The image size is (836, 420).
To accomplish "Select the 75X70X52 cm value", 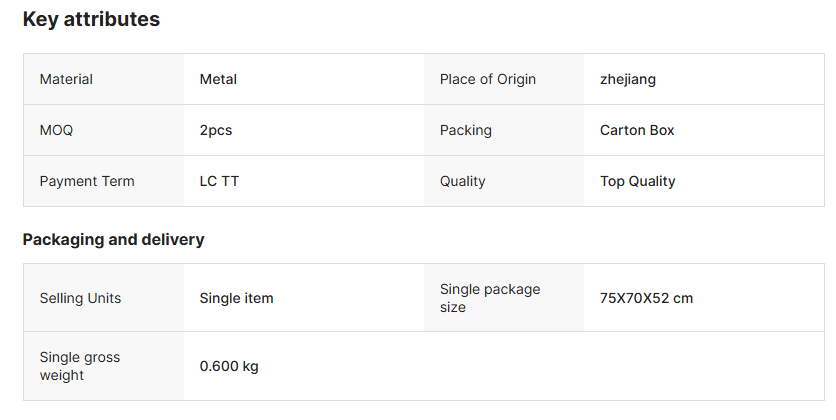I will (646, 298).
